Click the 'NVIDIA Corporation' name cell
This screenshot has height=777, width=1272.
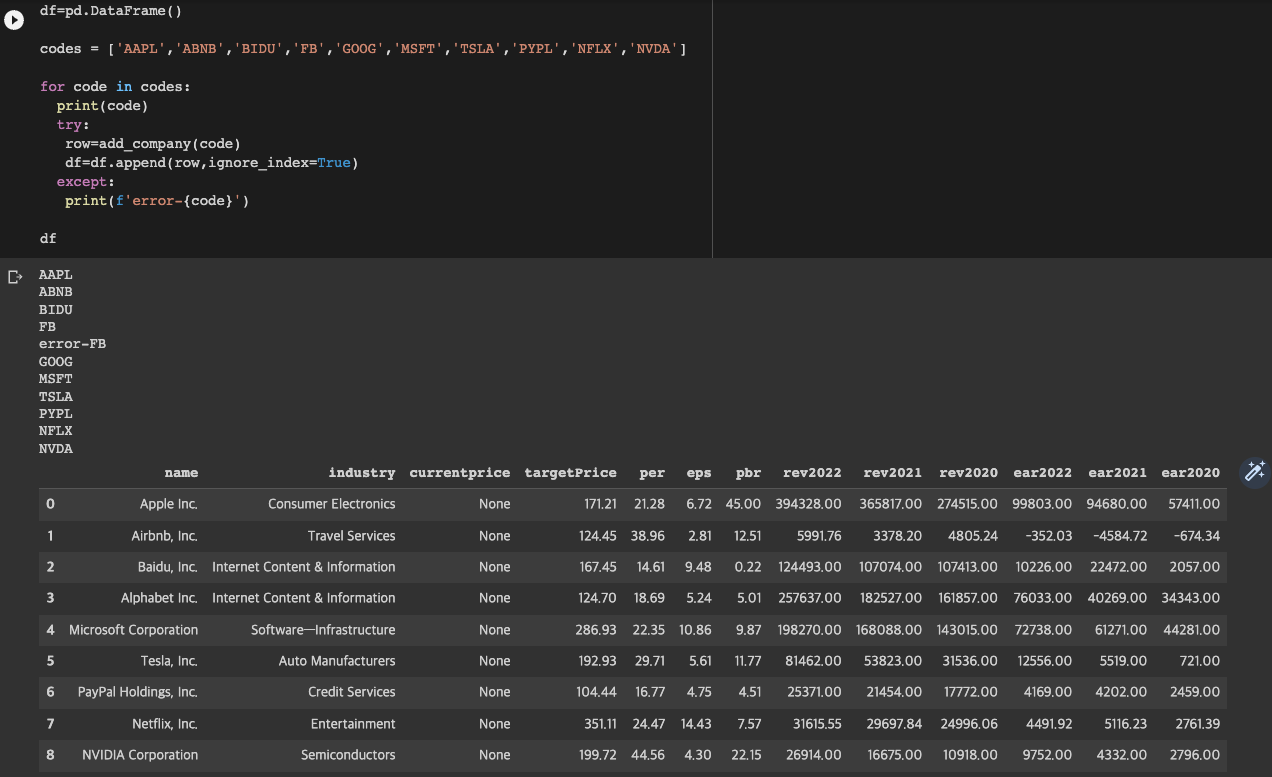point(140,755)
